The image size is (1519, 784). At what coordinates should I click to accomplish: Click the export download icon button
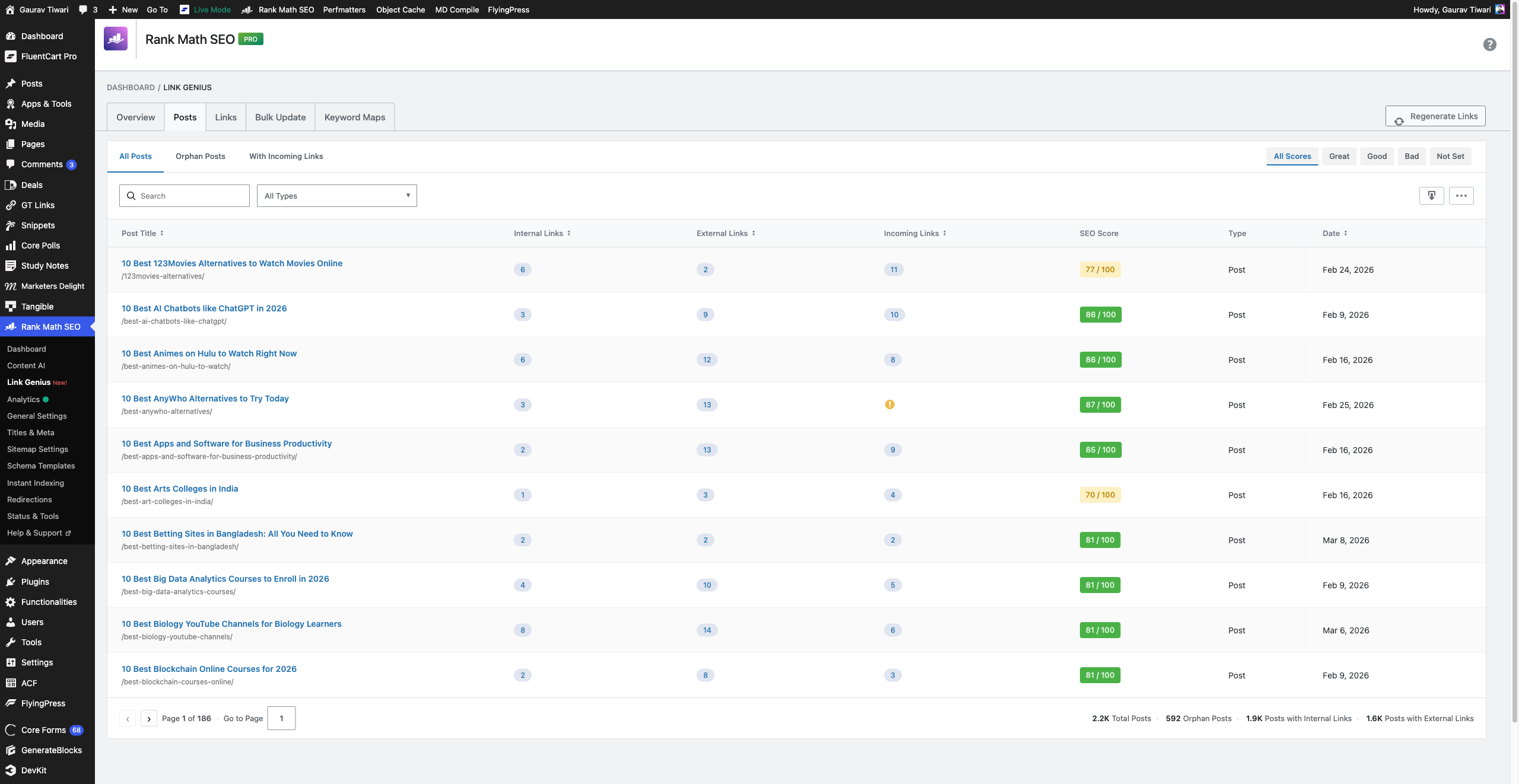(1431, 196)
